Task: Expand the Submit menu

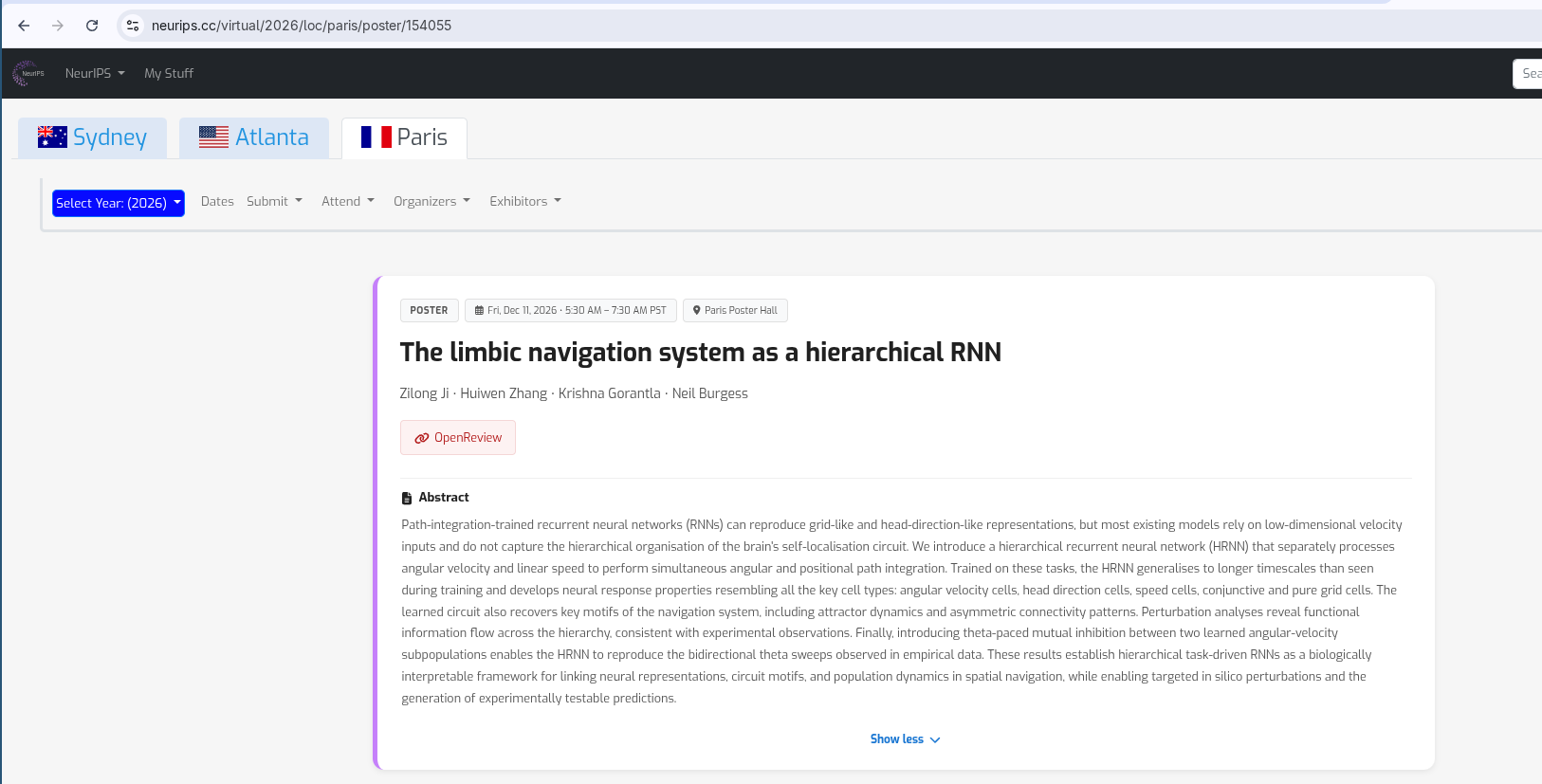Action: 274,201
